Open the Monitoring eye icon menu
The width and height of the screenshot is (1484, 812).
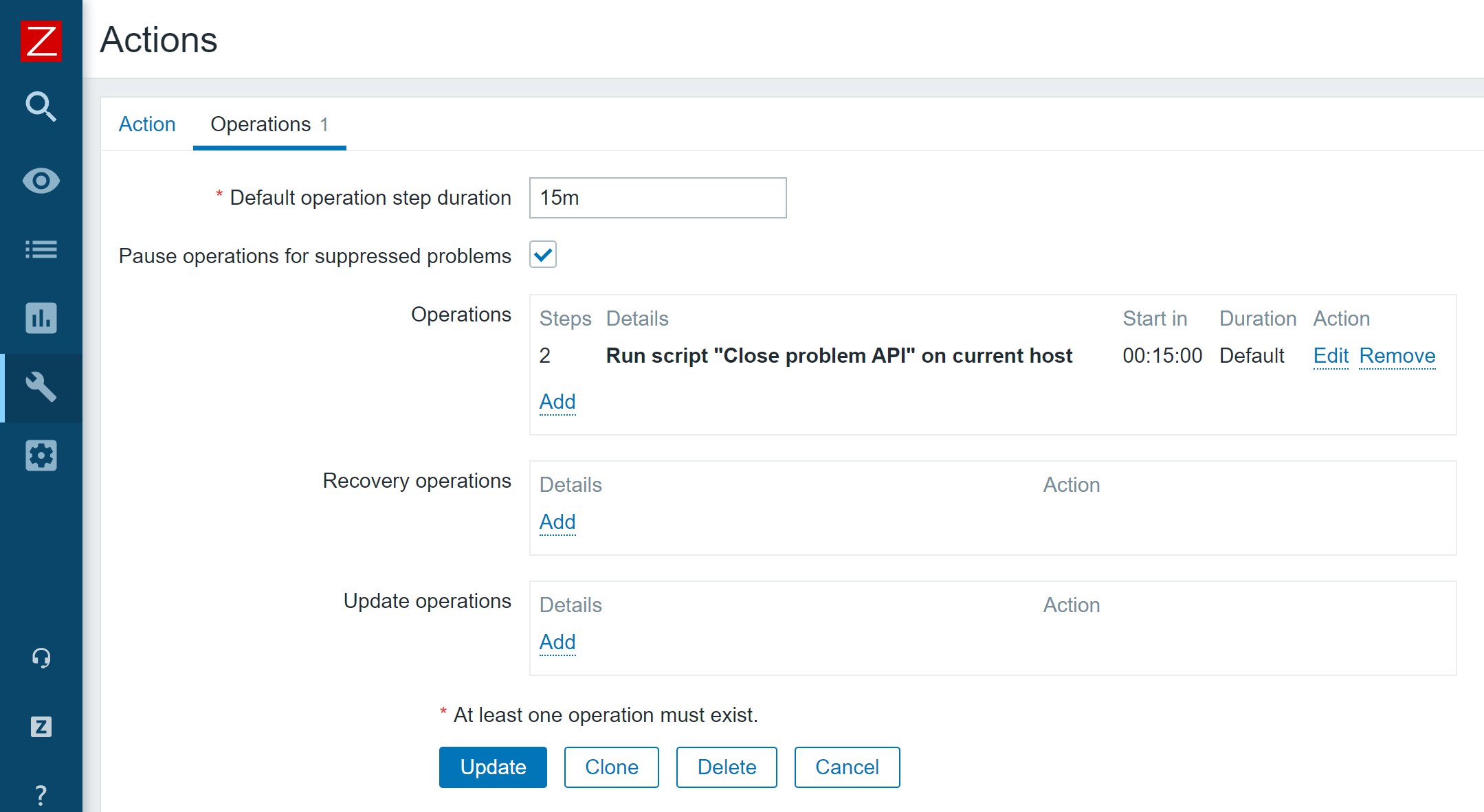point(41,181)
